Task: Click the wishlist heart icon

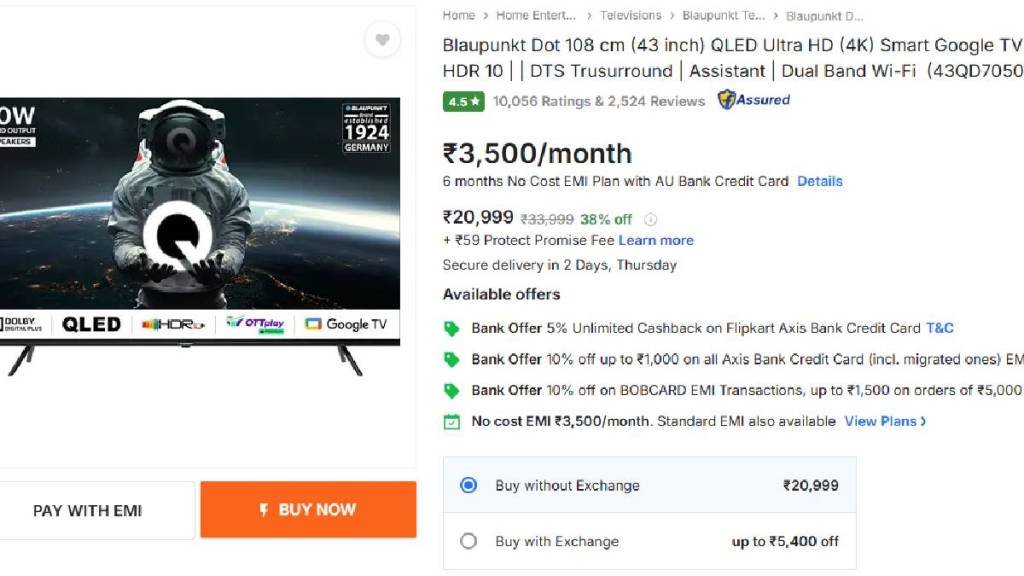Action: point(382,40)
